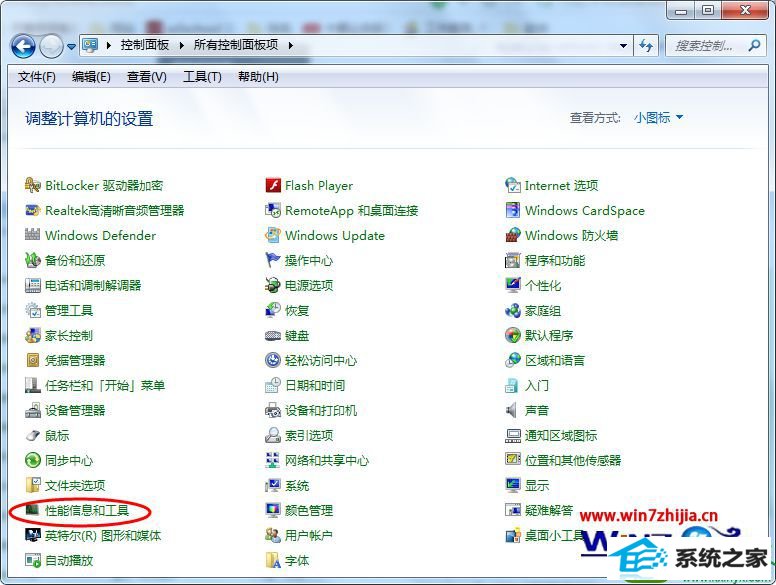Expand the address bar history dropdown arrow

(x=623, y=46)
